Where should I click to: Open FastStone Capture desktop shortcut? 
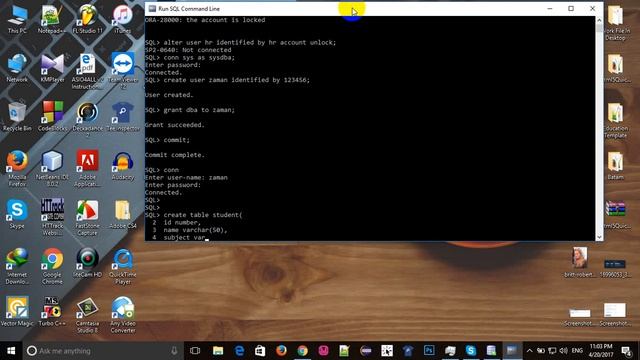click(87, 218)
